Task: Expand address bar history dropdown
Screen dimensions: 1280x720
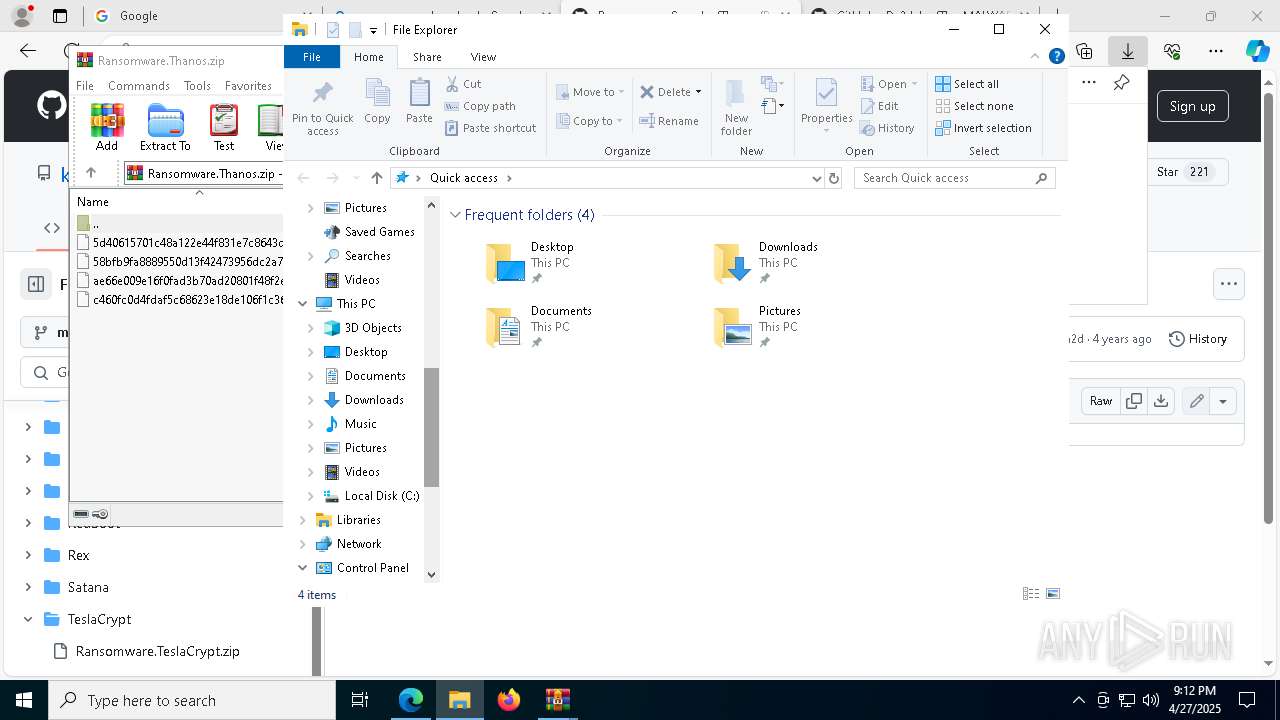Action: (816, 178)
